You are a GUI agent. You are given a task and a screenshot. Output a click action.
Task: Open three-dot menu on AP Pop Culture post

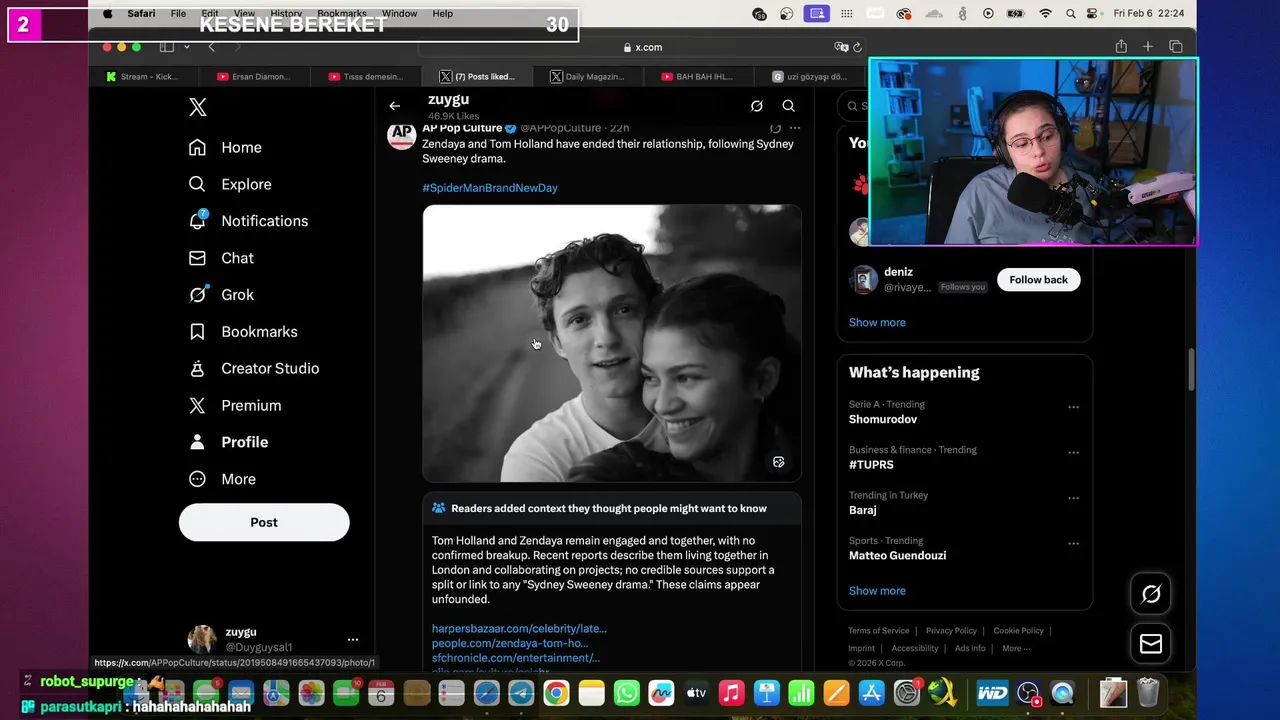(x=795, y=128)
